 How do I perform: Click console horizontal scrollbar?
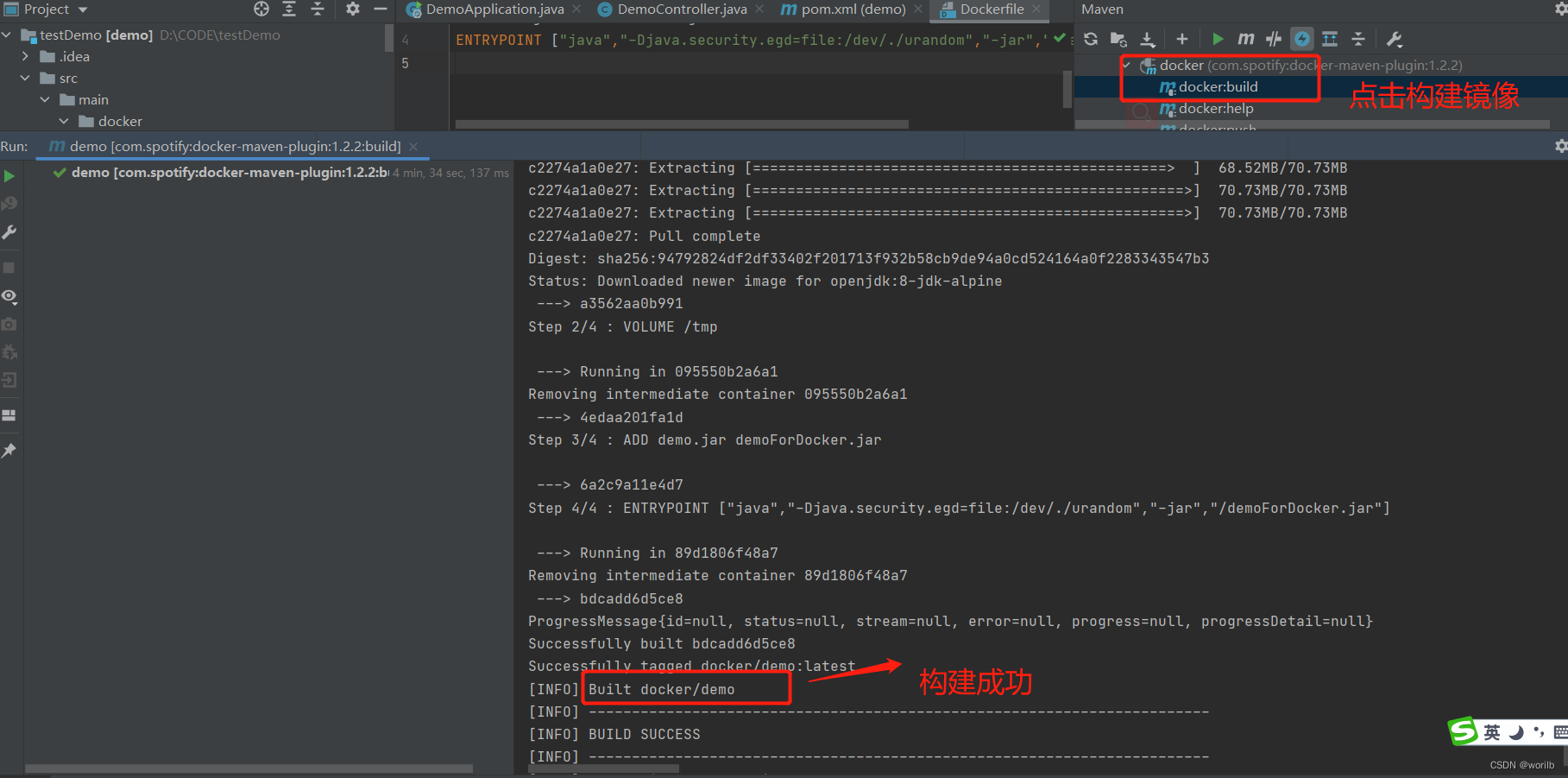click(x=604, y=769)
